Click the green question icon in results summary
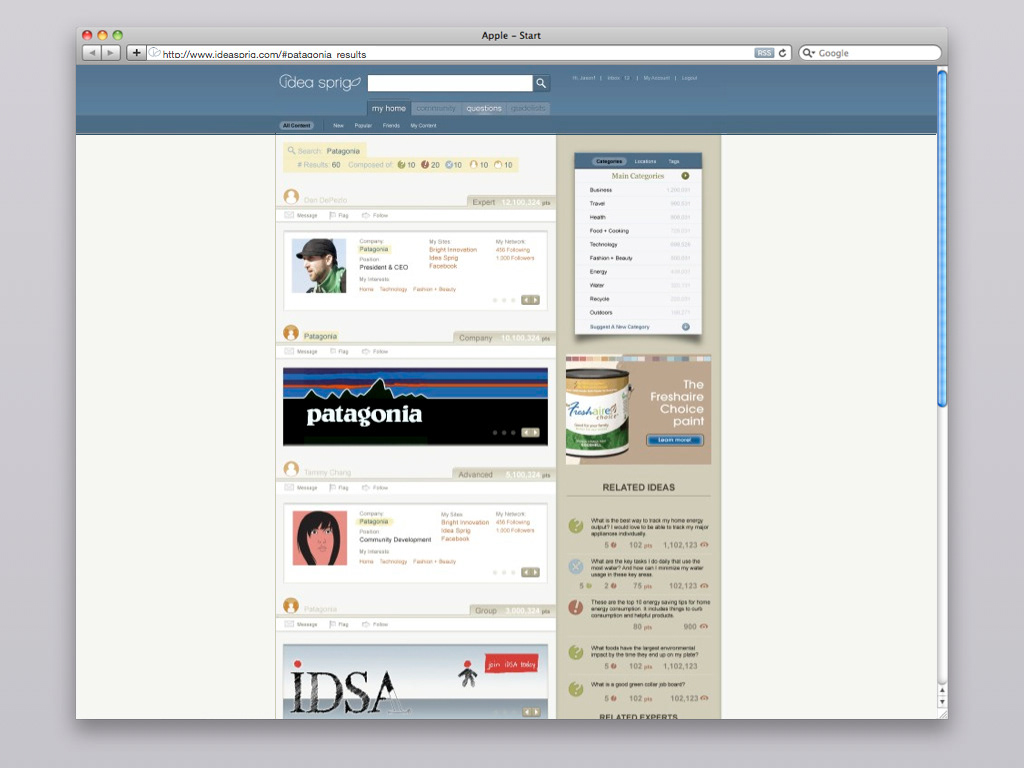Image resolution: width=1024 pixels, height=768 pixels. 401,165
